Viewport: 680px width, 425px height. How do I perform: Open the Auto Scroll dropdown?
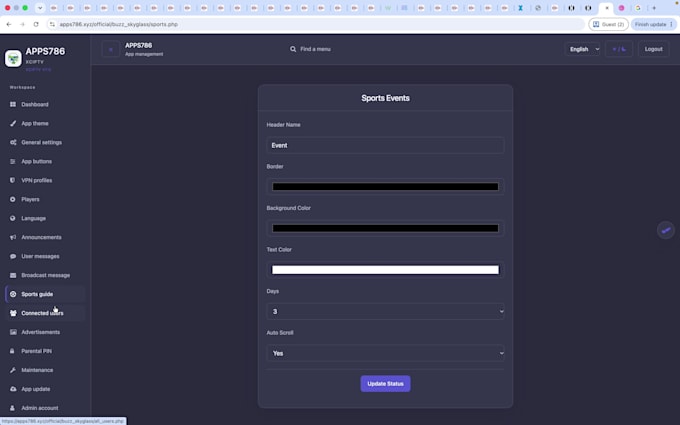pyautogui.click(x=385, y=353)
